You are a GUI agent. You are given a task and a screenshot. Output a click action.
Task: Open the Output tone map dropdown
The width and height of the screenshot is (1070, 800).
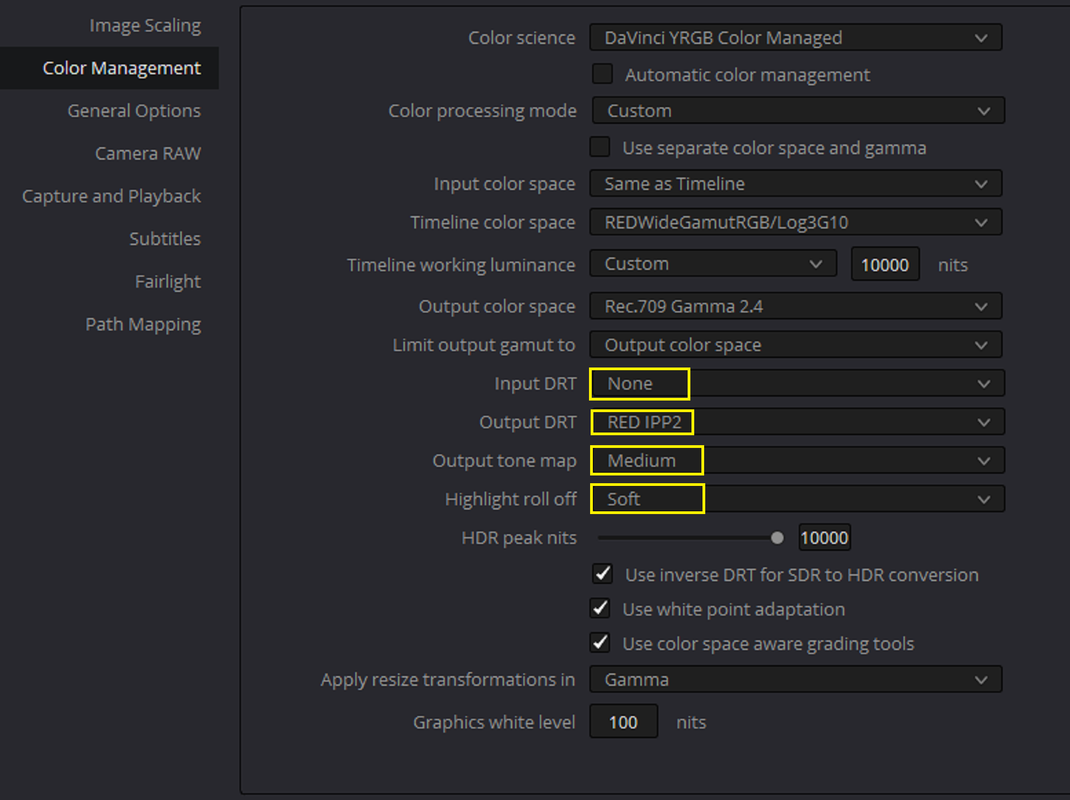click(x=798, y=461)
